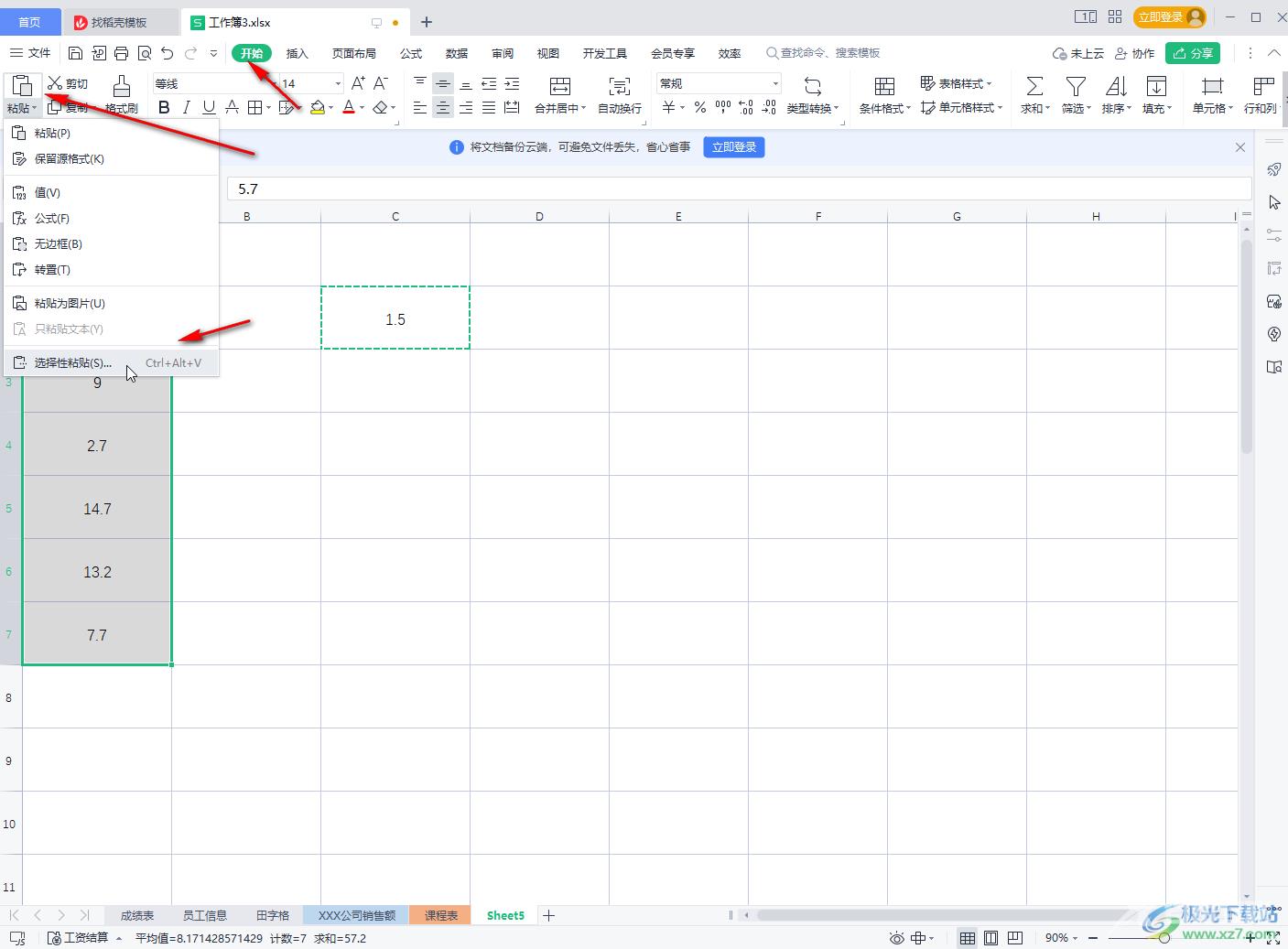The image size is (1288, 949).
Task: Switch to sheet tab 成绩表
Action: pos(137,915)
